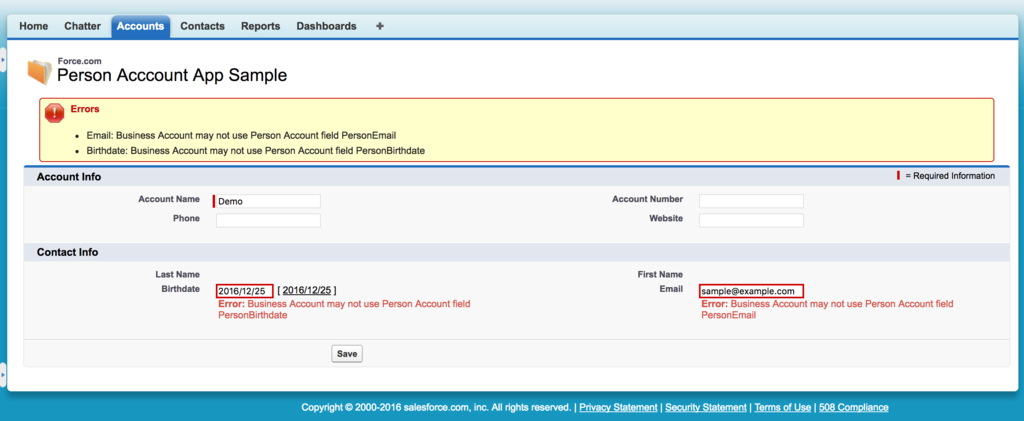This screenshot has height=421, width=1024.
Task: Expand the upper left sidebar handle
Action: [x=3, y=59]
